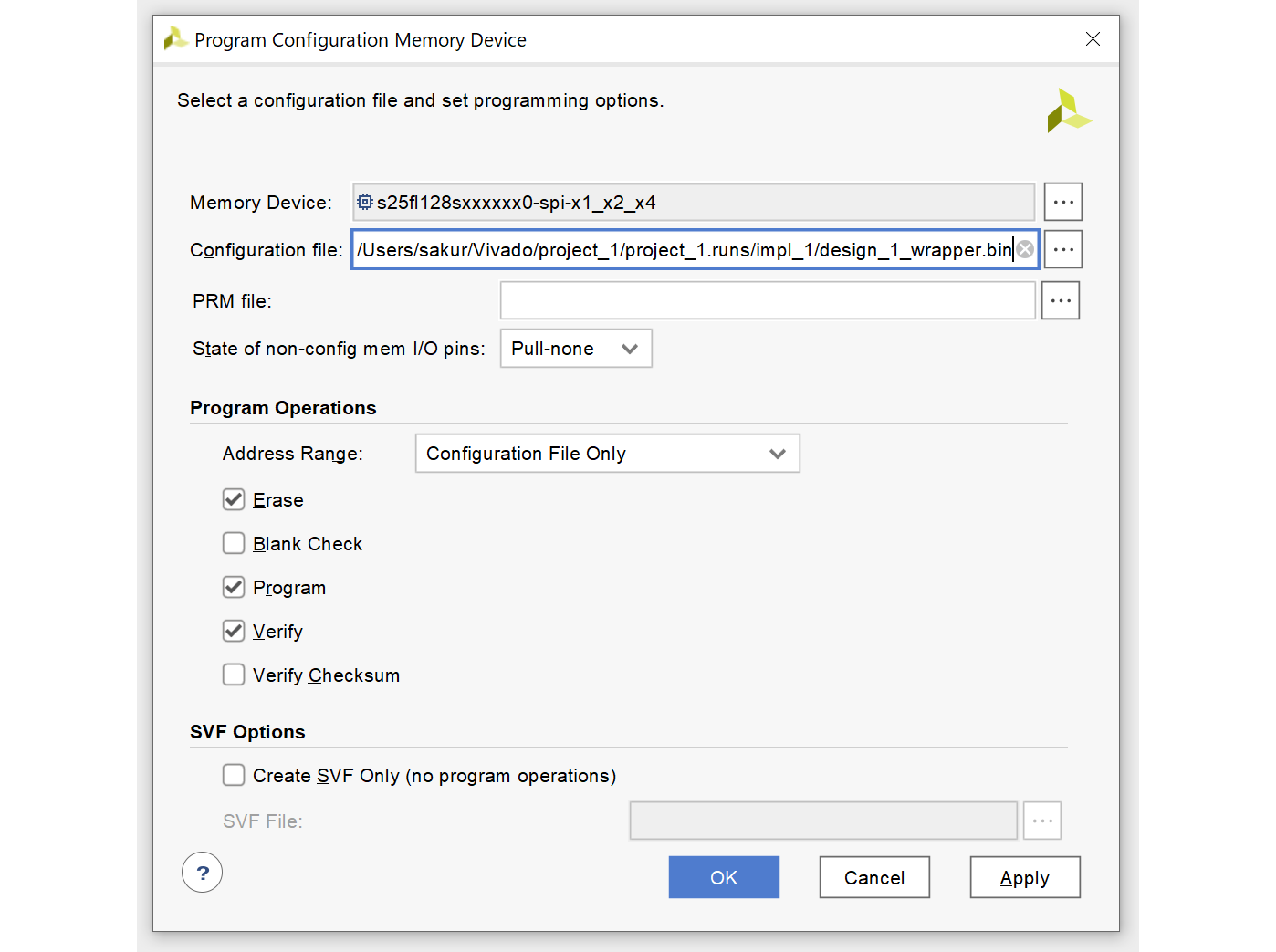Click the PRM file browse ellipsis button
The height and width of the screenshot is (952, 1276).
[x=1060, y=300]
